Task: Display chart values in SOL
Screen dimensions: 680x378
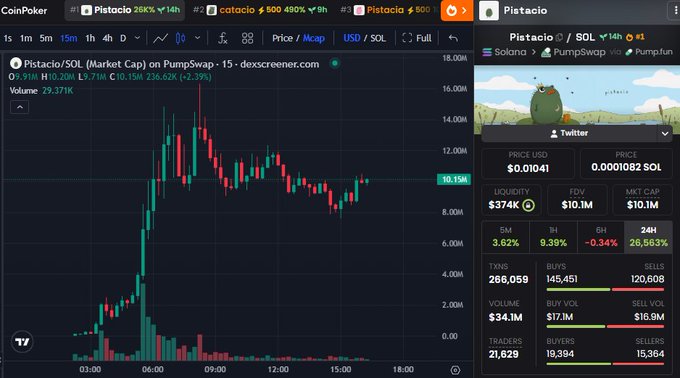Action: pos(378,39)
